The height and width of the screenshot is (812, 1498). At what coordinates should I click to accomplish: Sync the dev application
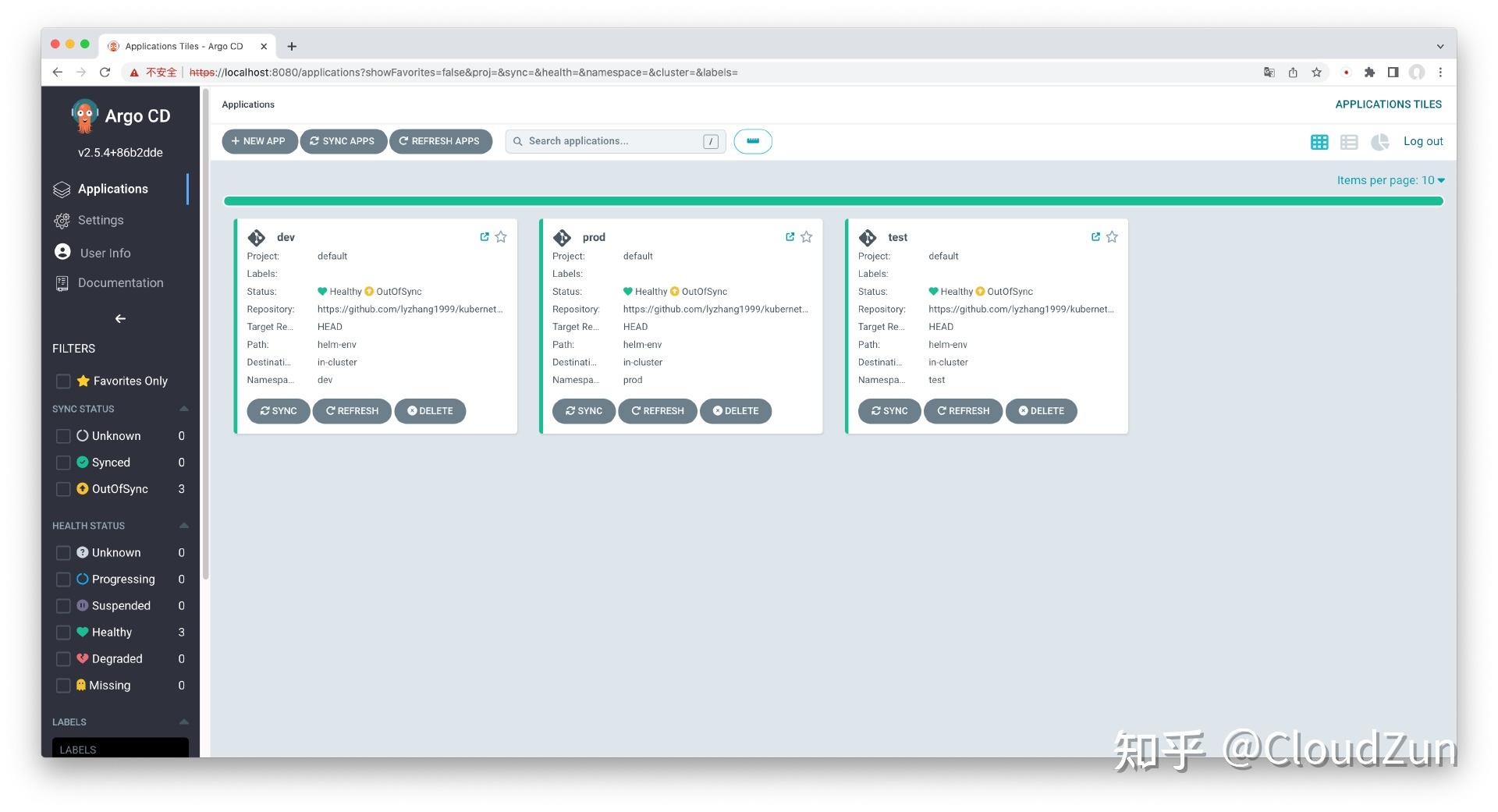[279, 411]
